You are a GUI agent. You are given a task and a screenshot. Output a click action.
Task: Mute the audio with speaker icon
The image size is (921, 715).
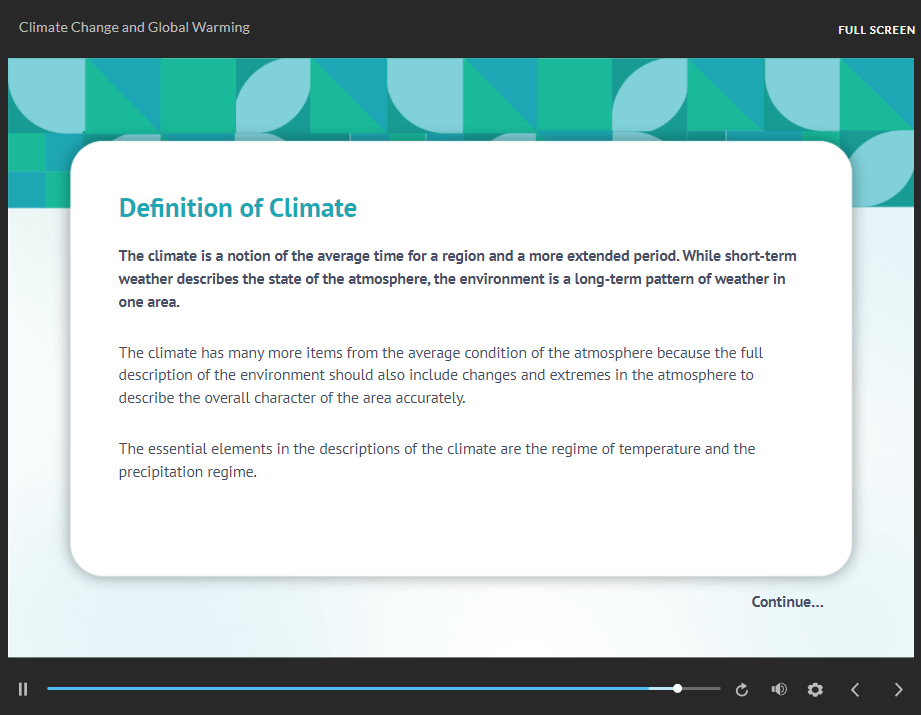click(x=779, y=689)
